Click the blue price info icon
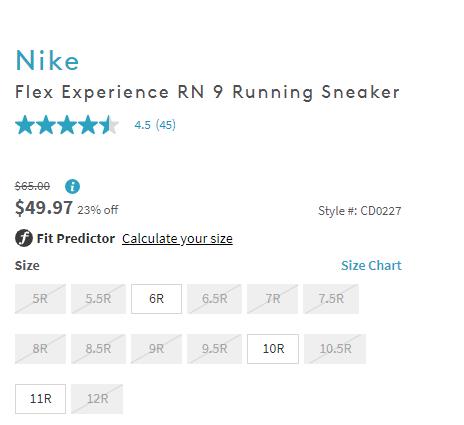 click(72, 186)
